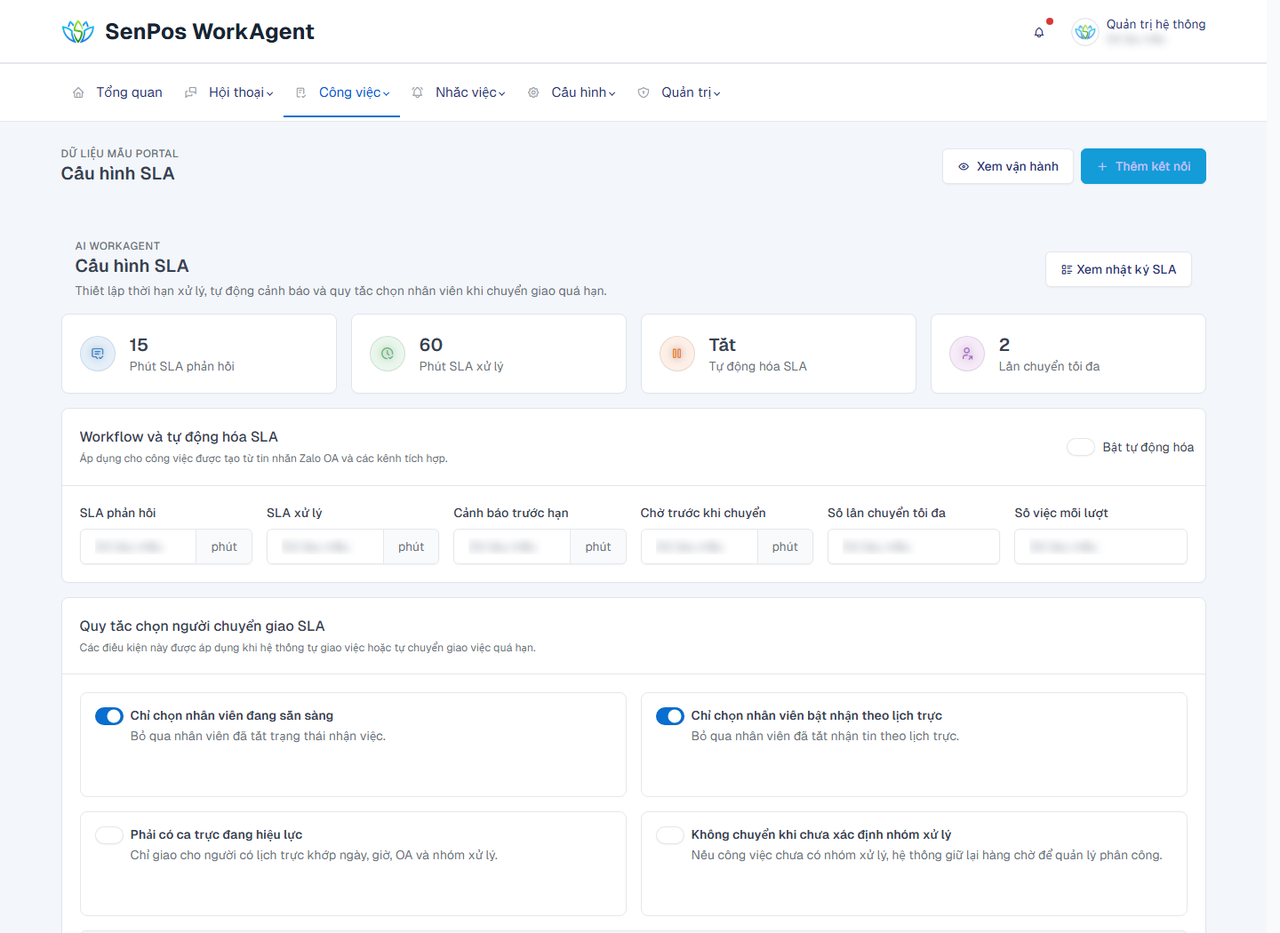Click the green clock SLA processing icon
Screen dimensions: 1280x933
387,354
